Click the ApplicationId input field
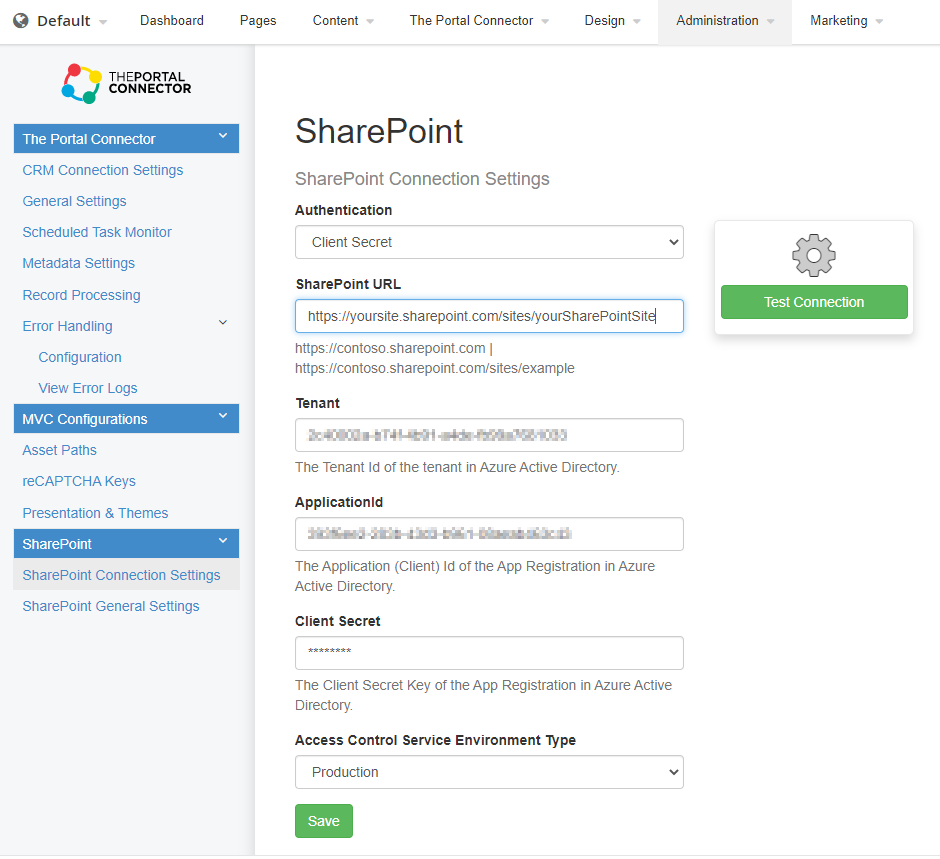This screenshot has width=940, height=859. [x=489, y=534]
